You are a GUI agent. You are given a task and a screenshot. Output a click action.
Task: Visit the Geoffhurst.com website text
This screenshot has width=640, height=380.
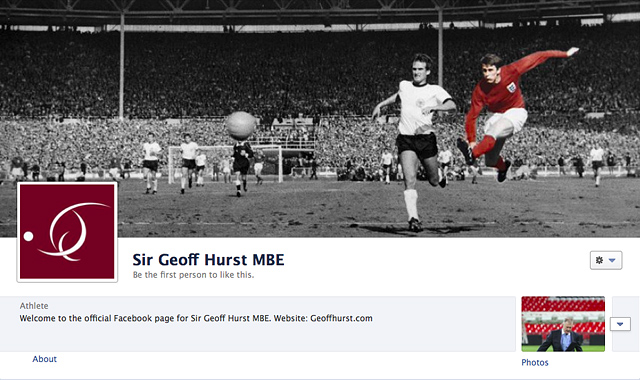(x=341, y=318)
